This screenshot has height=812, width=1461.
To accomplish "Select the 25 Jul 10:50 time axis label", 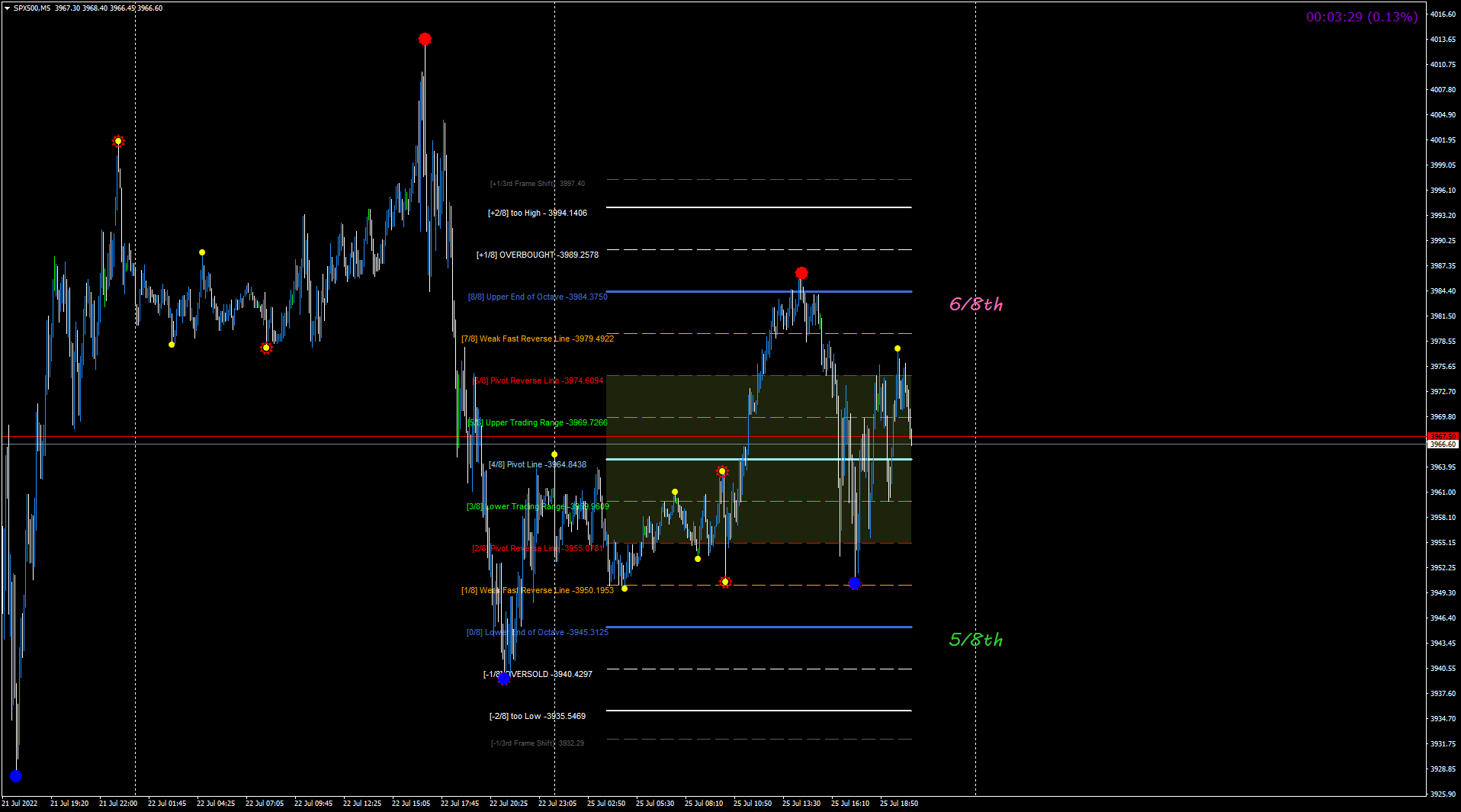I will coord(753,804).
